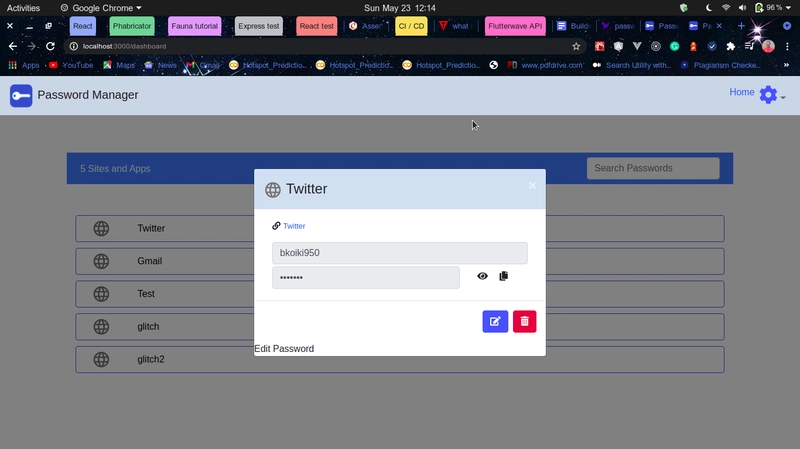This screenshot has width=800, height=449.
Task: Open the Twitter link in the modal
Action: click(x=294, y=226)
